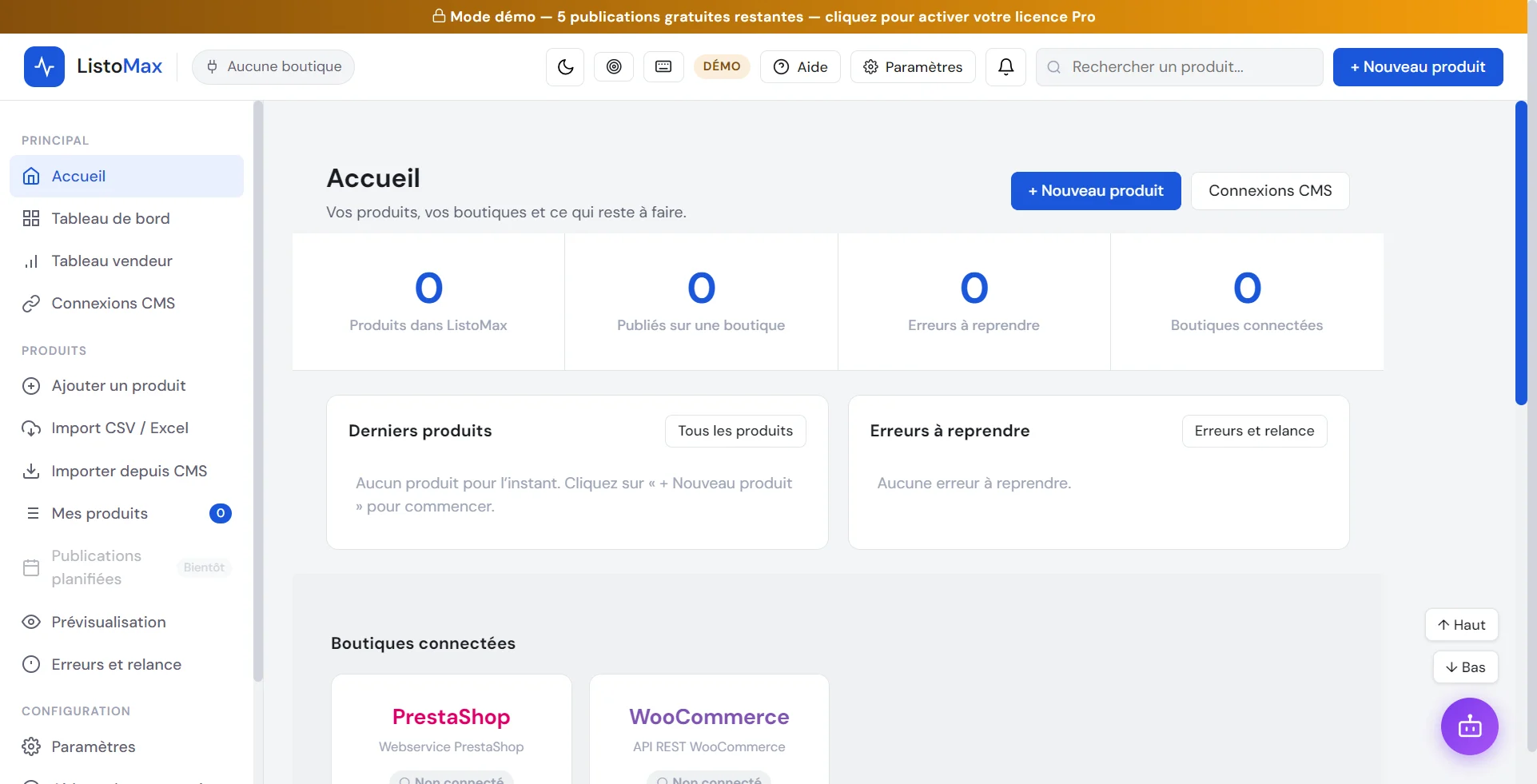Click the Produits dans ListoMax stat card
This screenshot has height=784, width=1537.
click(x=428, y=302)
